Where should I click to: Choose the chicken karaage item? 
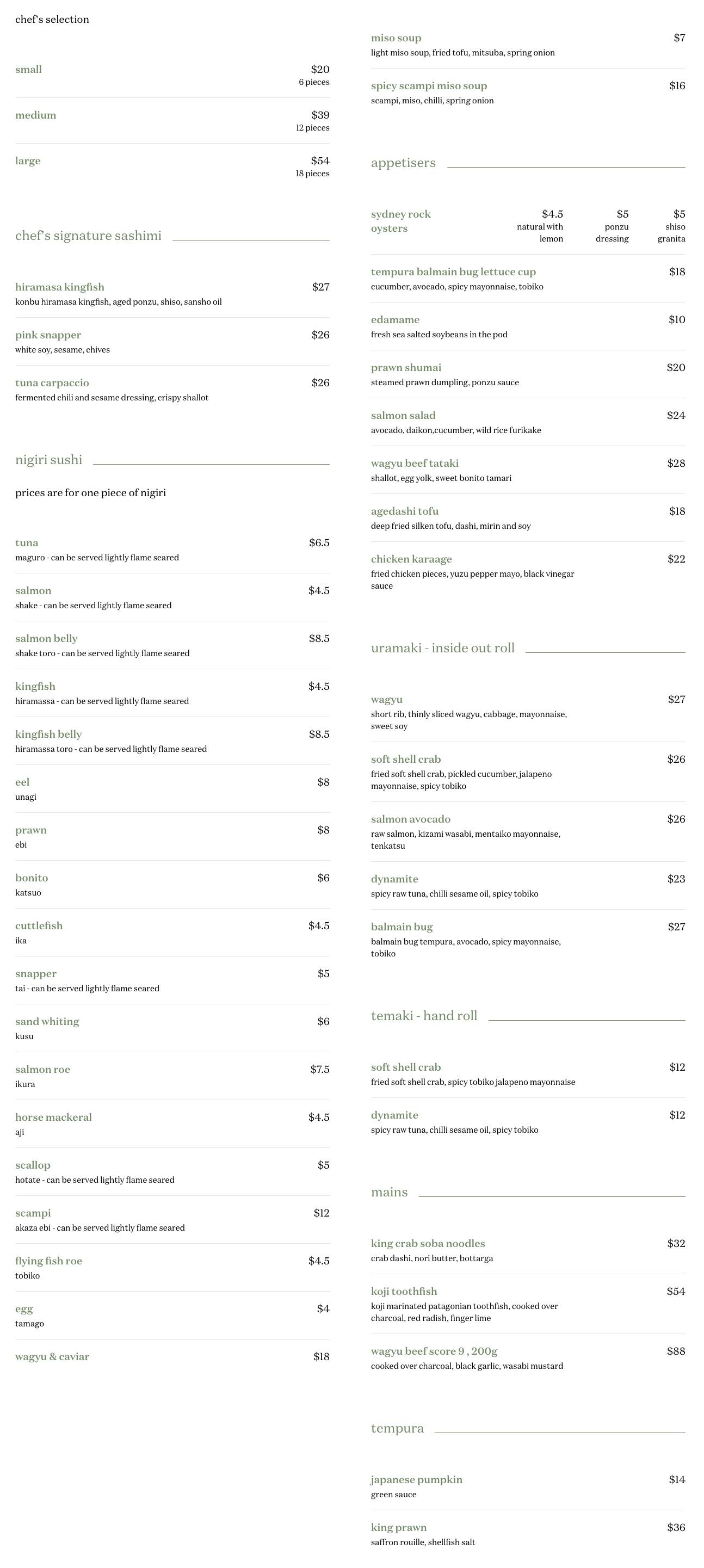coord(411,559)
